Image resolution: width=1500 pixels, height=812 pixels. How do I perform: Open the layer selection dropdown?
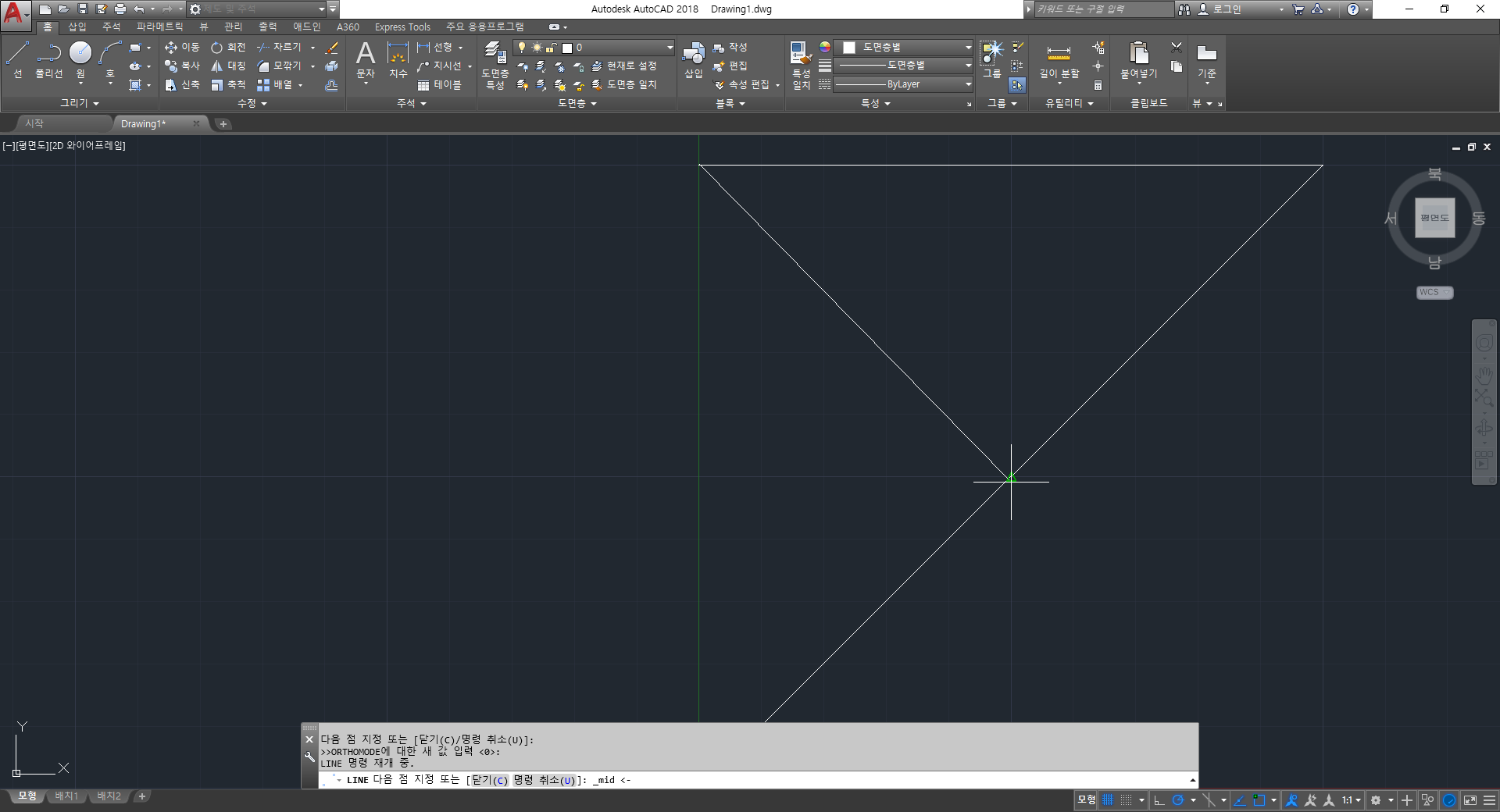click(594, 48)
